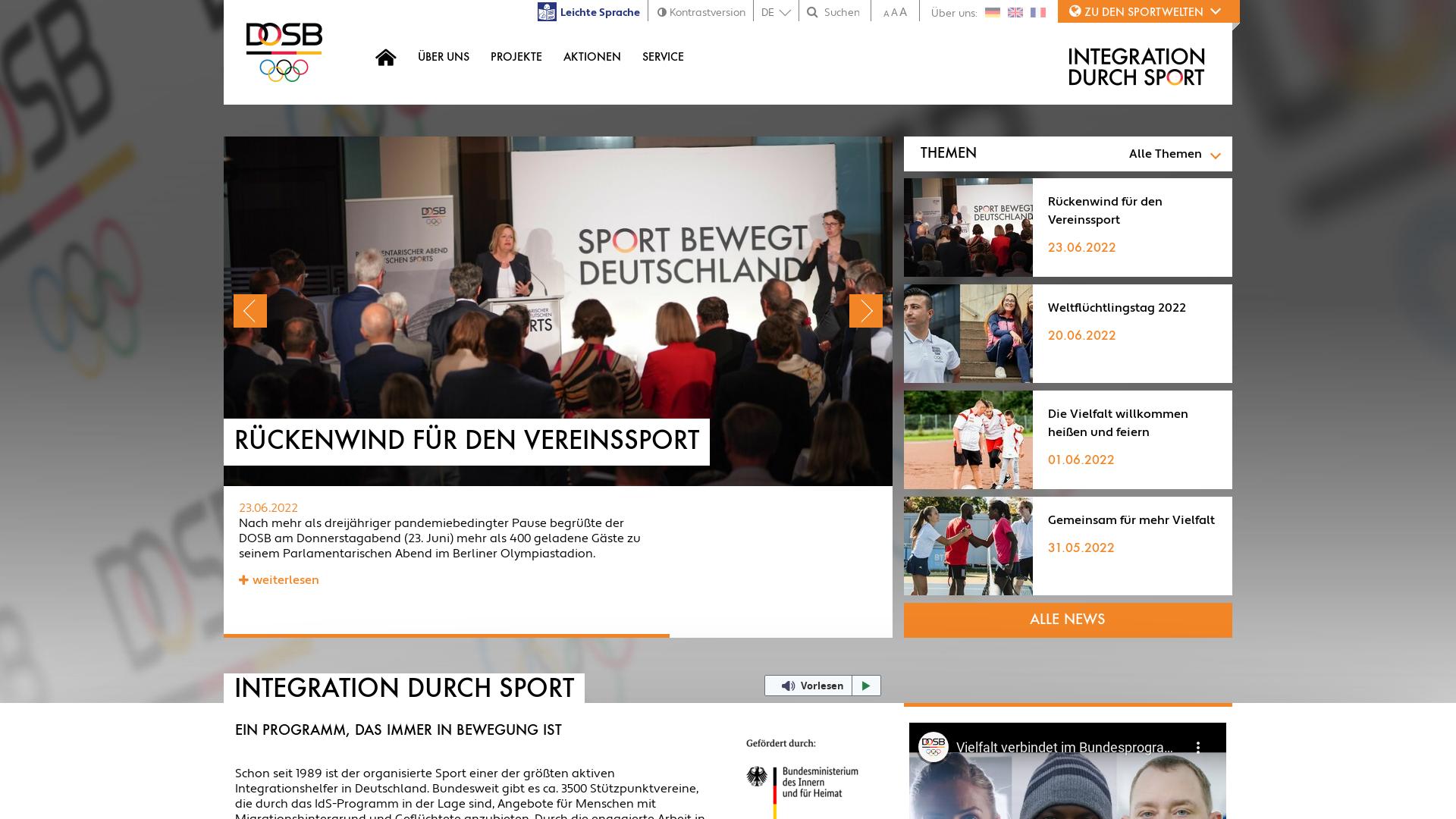
Task: Open search via the magnifier icon
Action: [813, 12]
